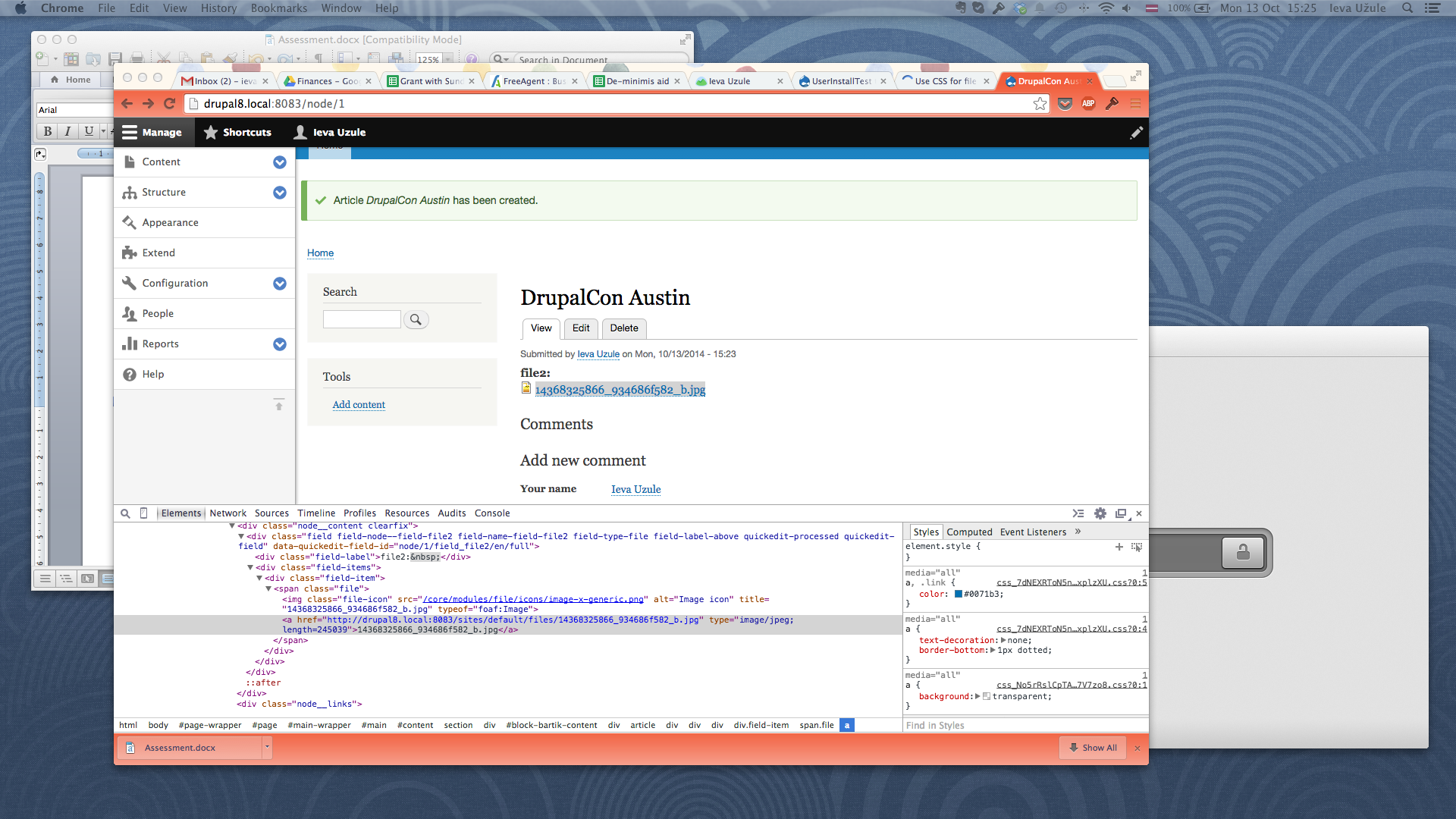Viewport: 1456px width, 819px height.
Task: Collapse the node__content div in Elements tree
Action: click(232, 526)
